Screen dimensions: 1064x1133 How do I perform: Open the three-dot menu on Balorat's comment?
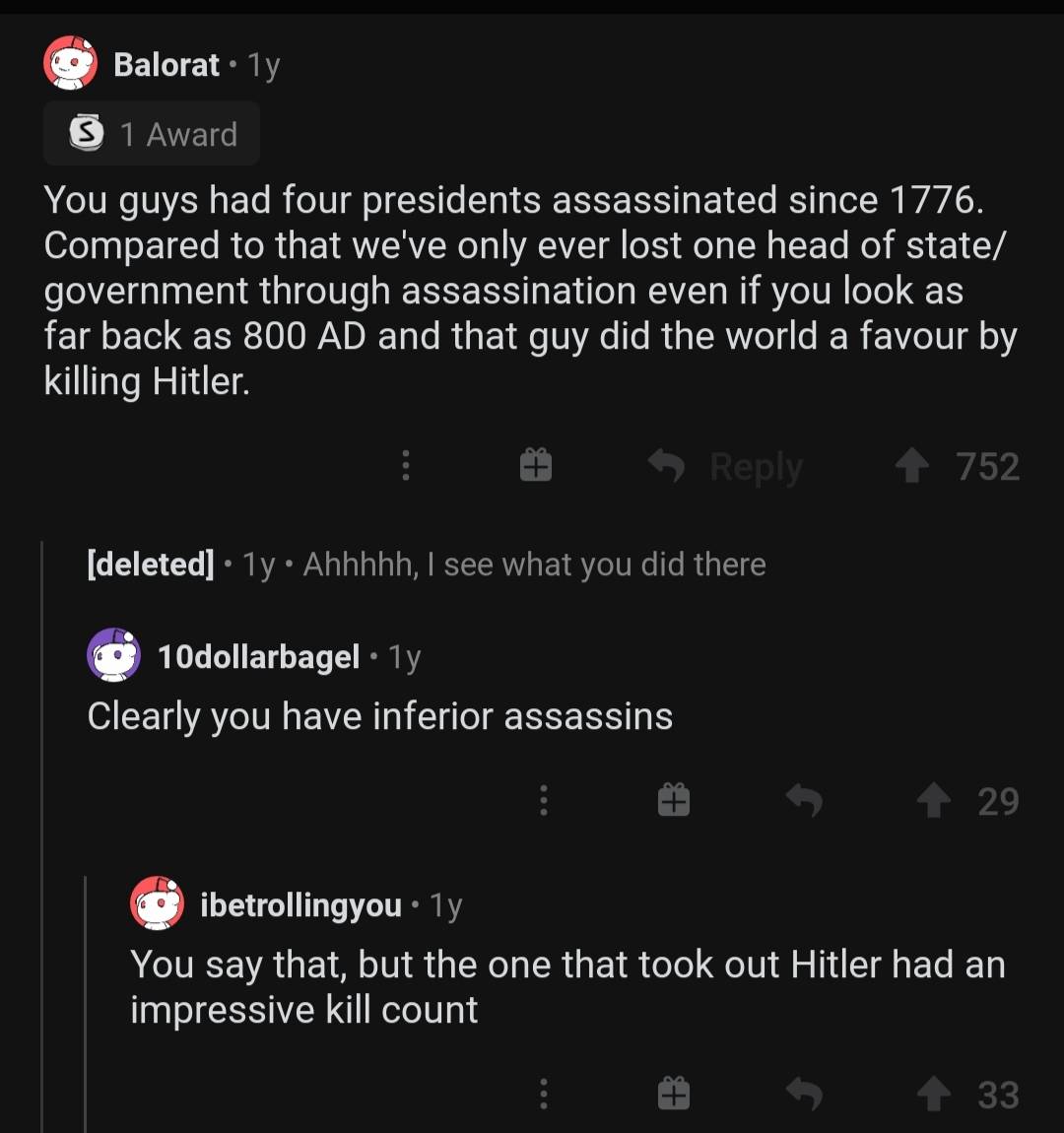[x=406, y=466]
